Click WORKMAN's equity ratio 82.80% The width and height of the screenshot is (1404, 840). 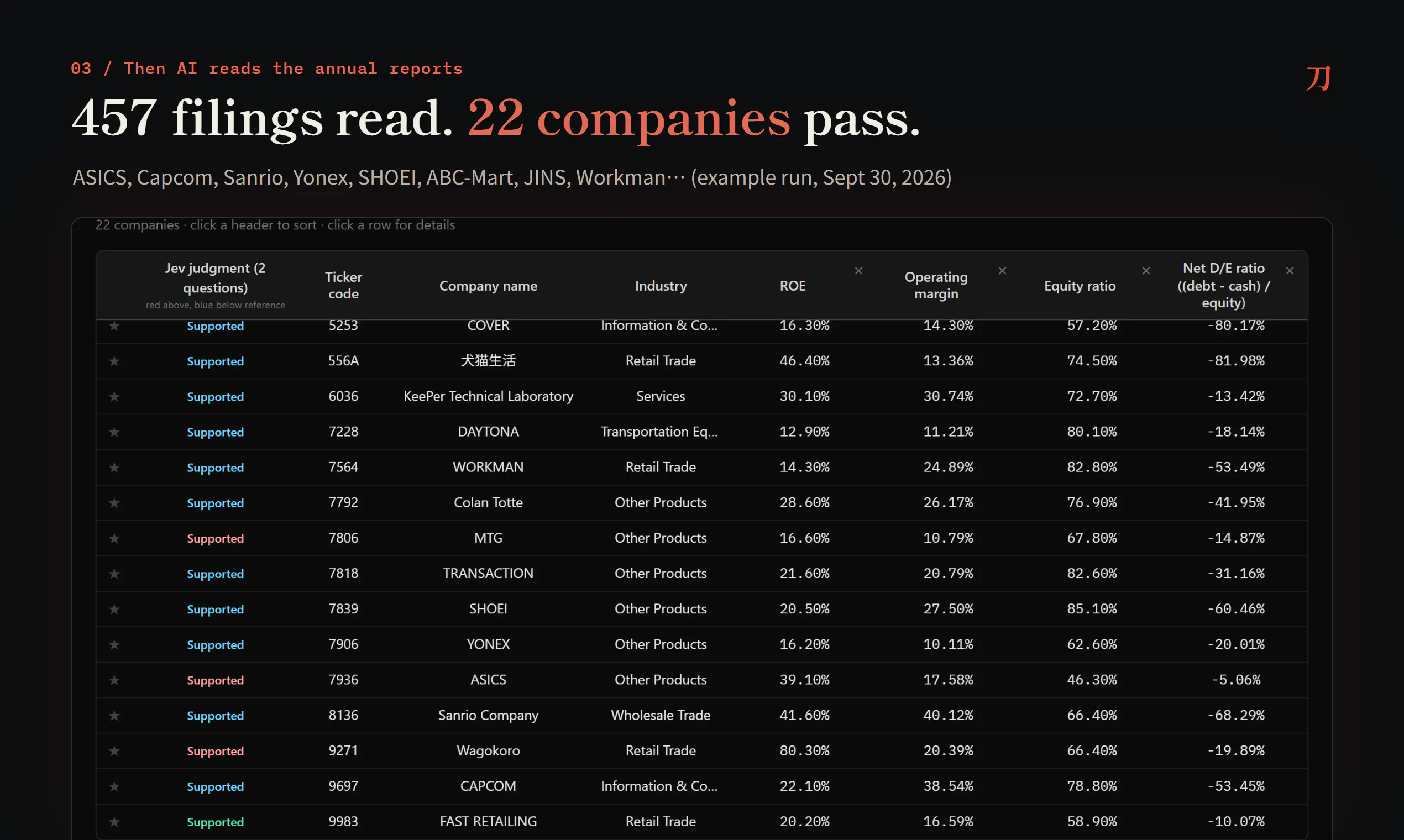[x=1092, y=467]
